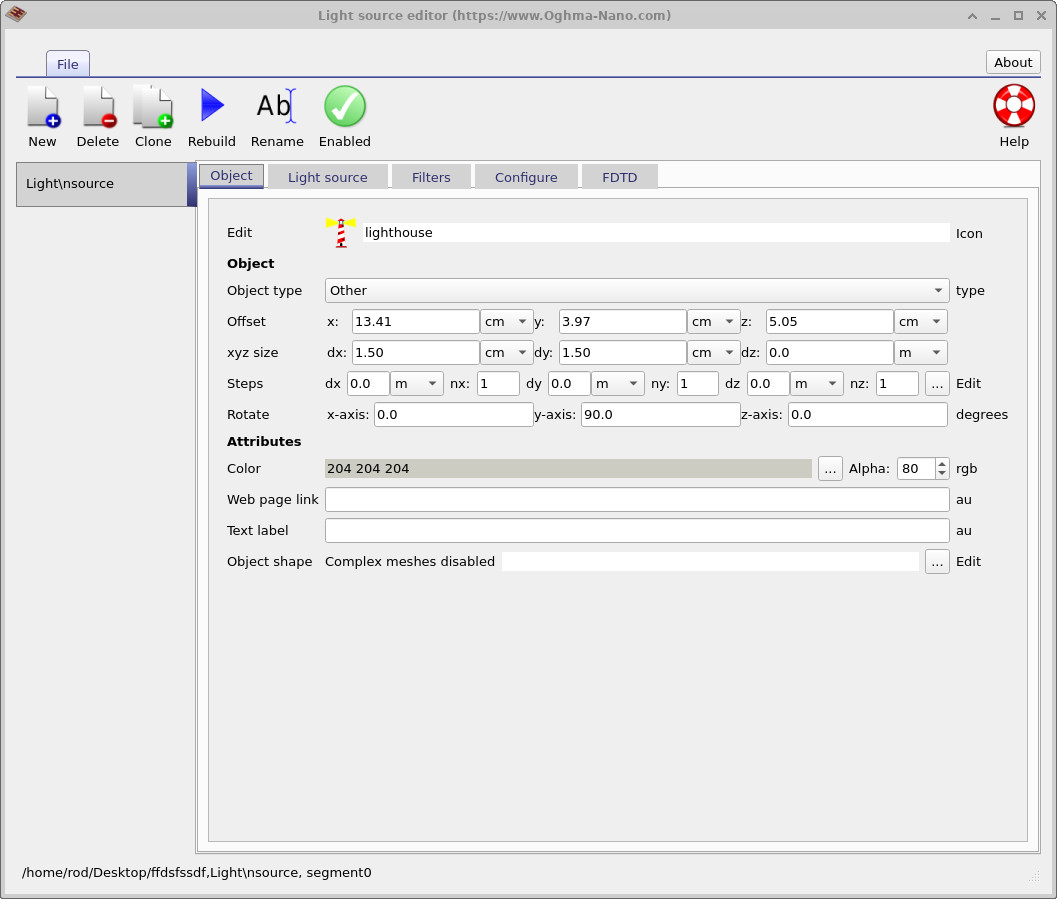
Task: Open the Steps dy unit dropdown
Action: point(617,383)
